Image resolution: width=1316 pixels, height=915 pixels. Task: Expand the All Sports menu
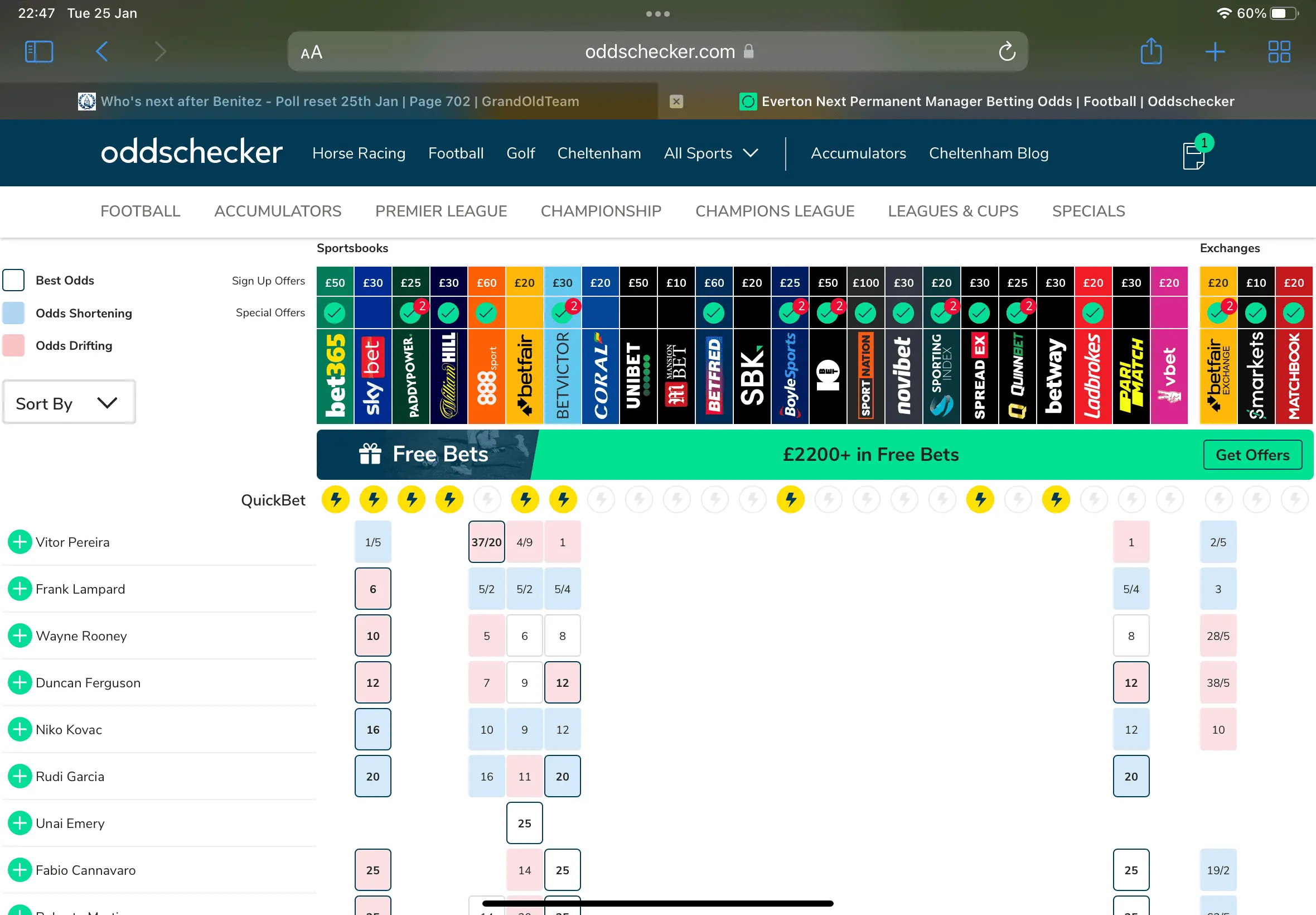(x=710, y=153)
